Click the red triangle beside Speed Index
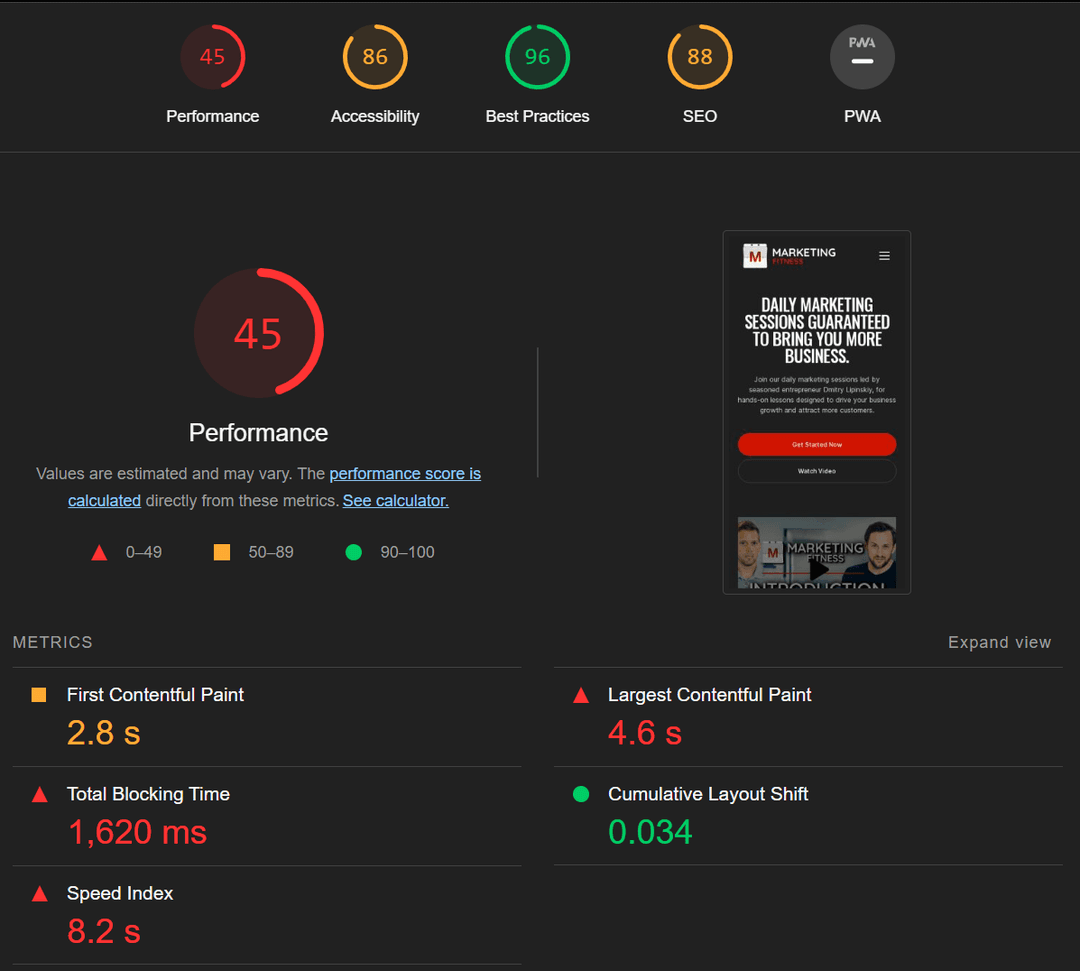This screenshot has height=971, width=1080. tap(40, 894)
